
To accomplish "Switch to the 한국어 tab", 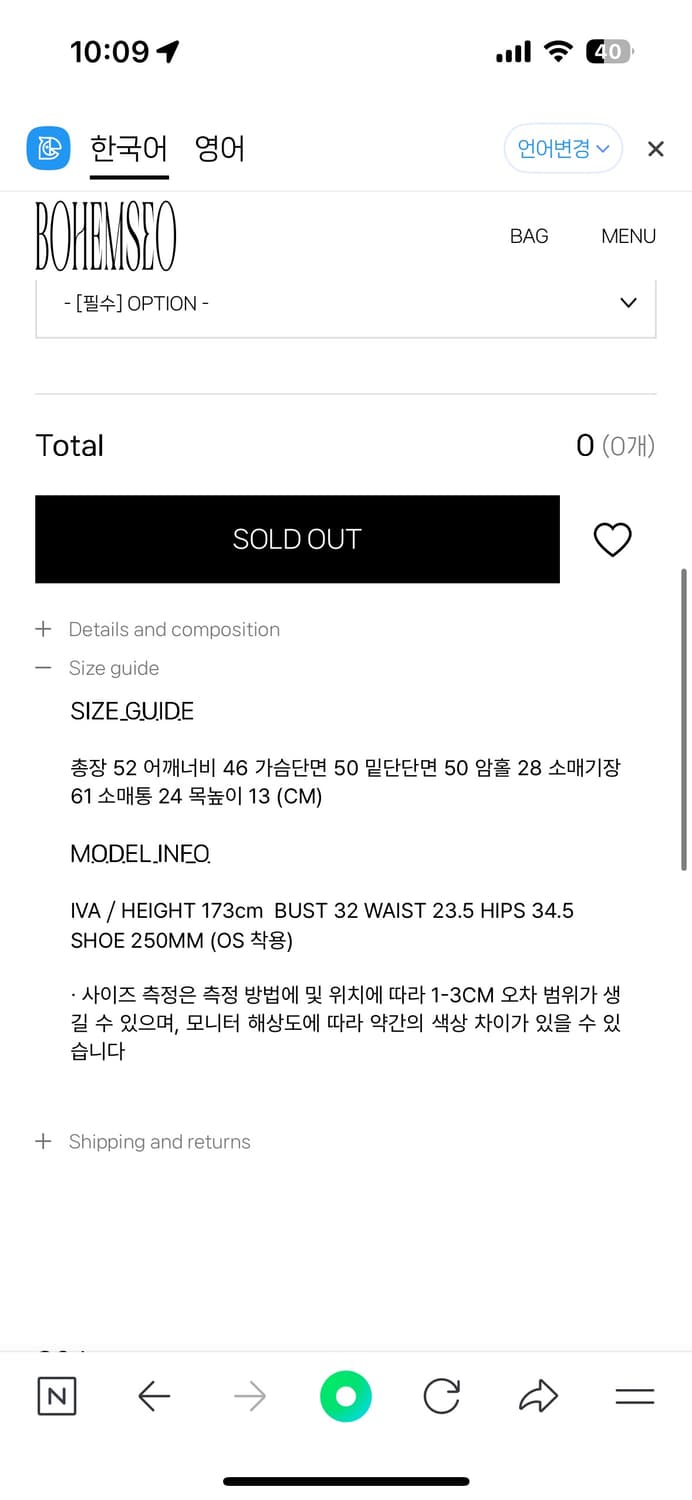I will point(128,148).
